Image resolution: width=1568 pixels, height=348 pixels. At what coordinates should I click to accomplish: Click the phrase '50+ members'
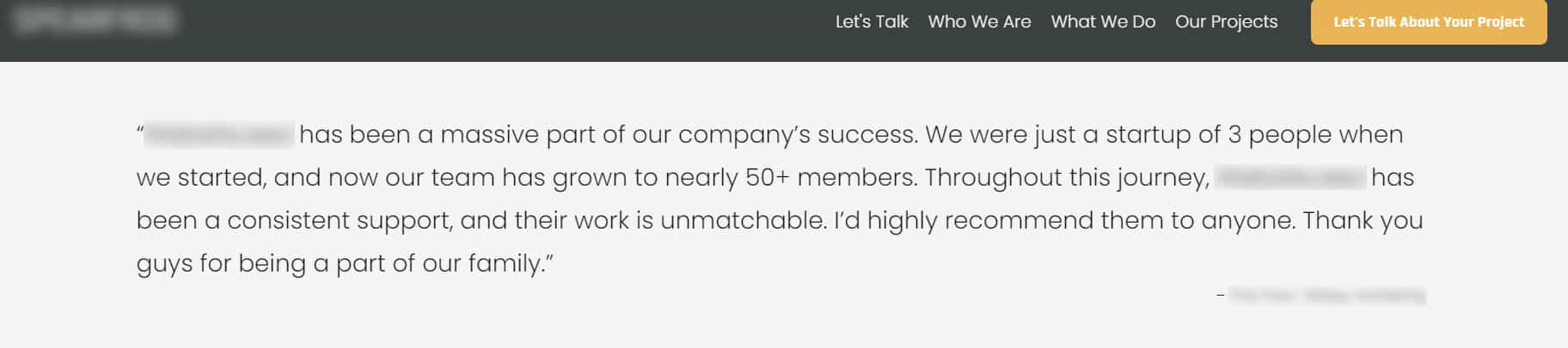pos(830,177)
